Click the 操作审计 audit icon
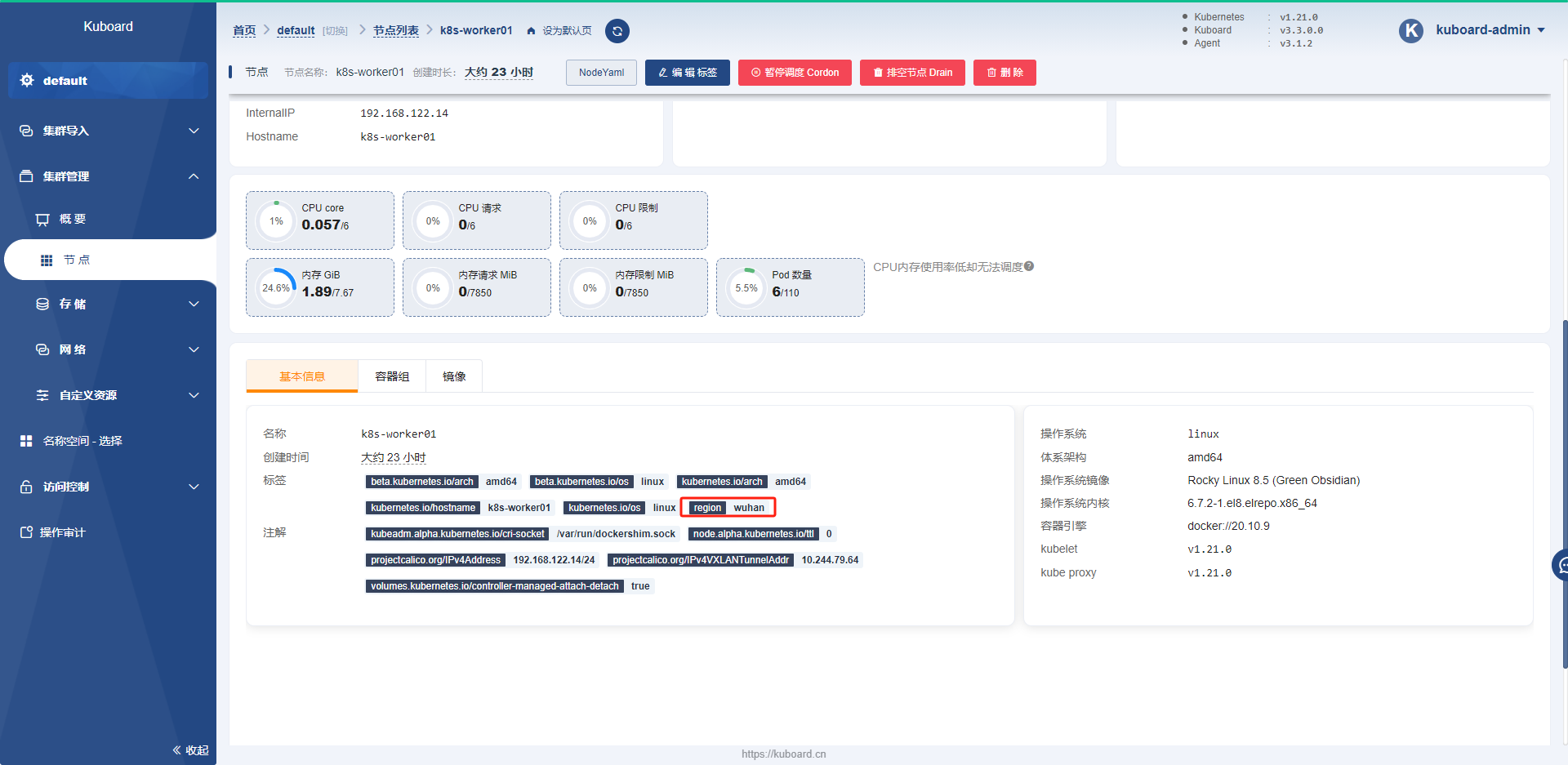The image size is (1568, 765). pyautogui.click(x=26, y=532)
